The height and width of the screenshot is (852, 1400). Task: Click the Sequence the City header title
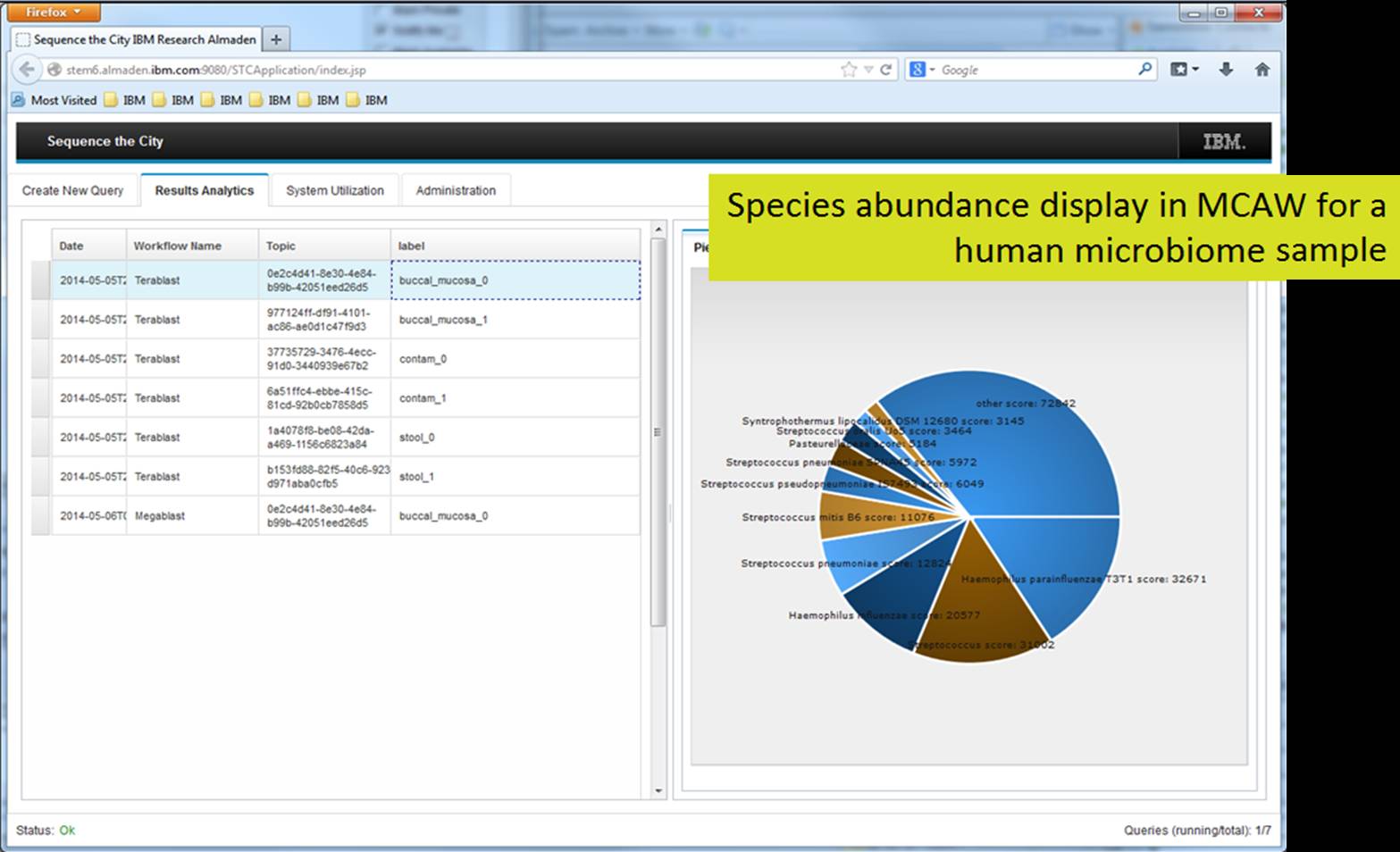pos(105,141)
